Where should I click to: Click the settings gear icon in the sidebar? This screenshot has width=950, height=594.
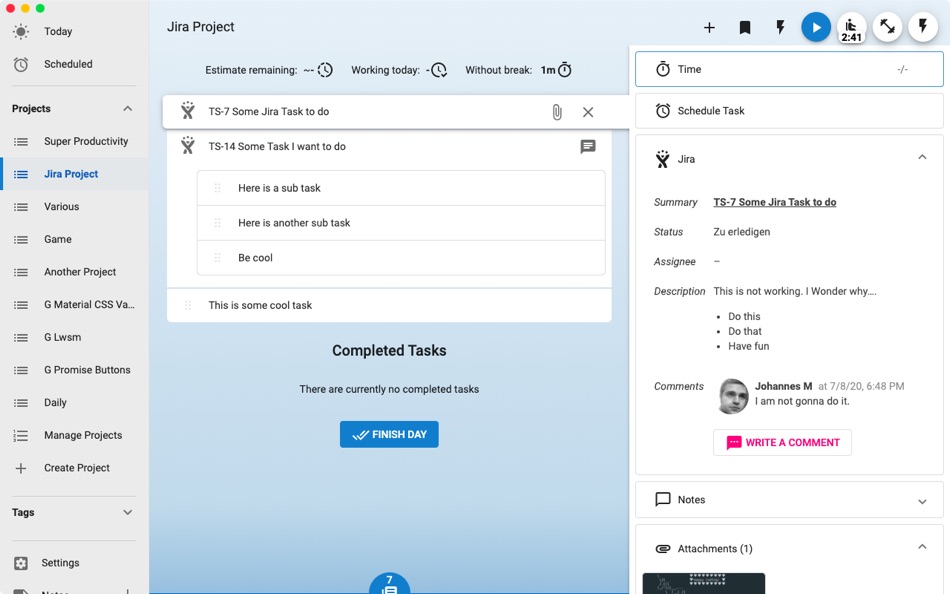[21, 563]
